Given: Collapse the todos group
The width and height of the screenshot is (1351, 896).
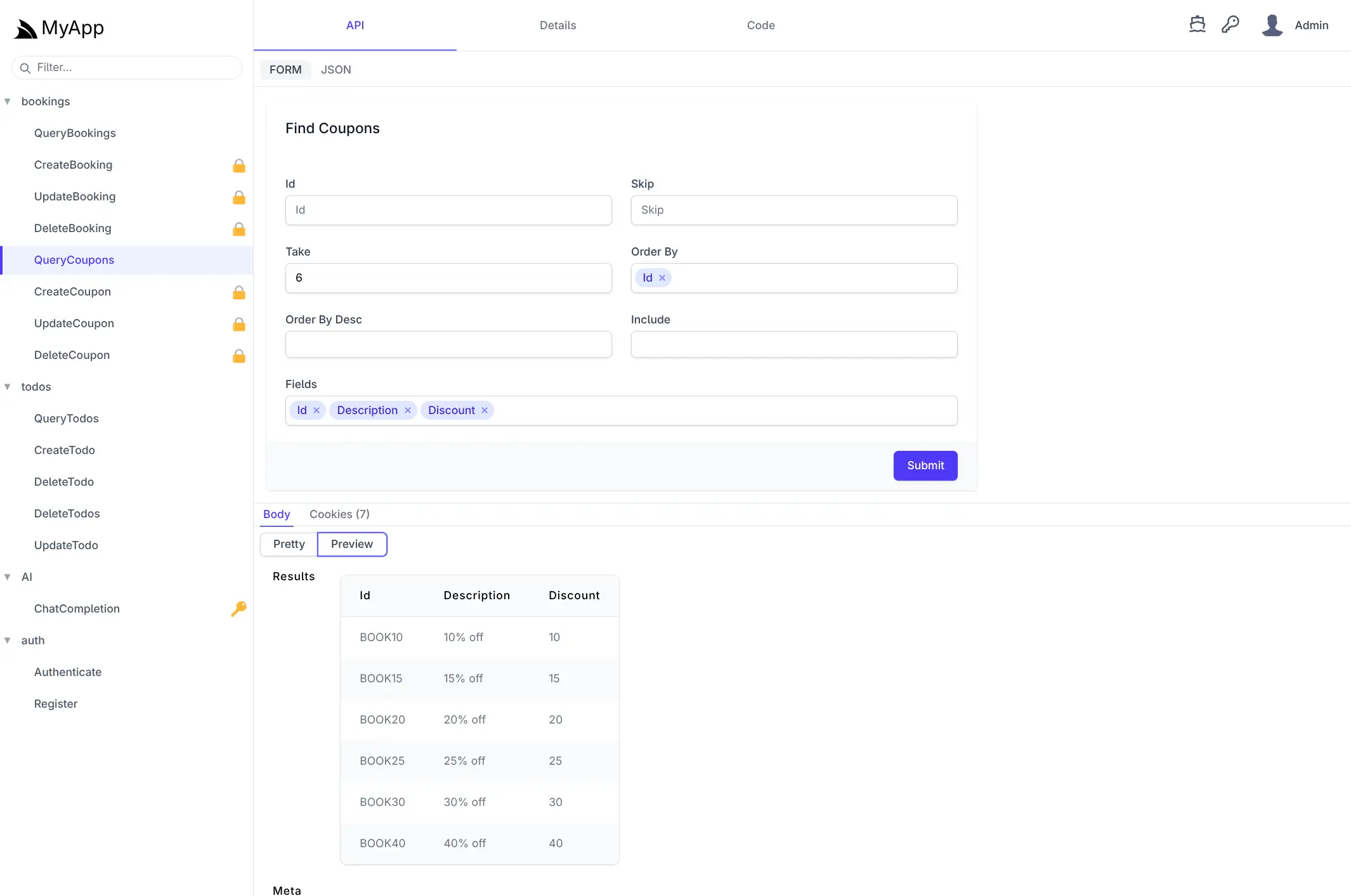Looking at the screenshot, I should point(8,386).
